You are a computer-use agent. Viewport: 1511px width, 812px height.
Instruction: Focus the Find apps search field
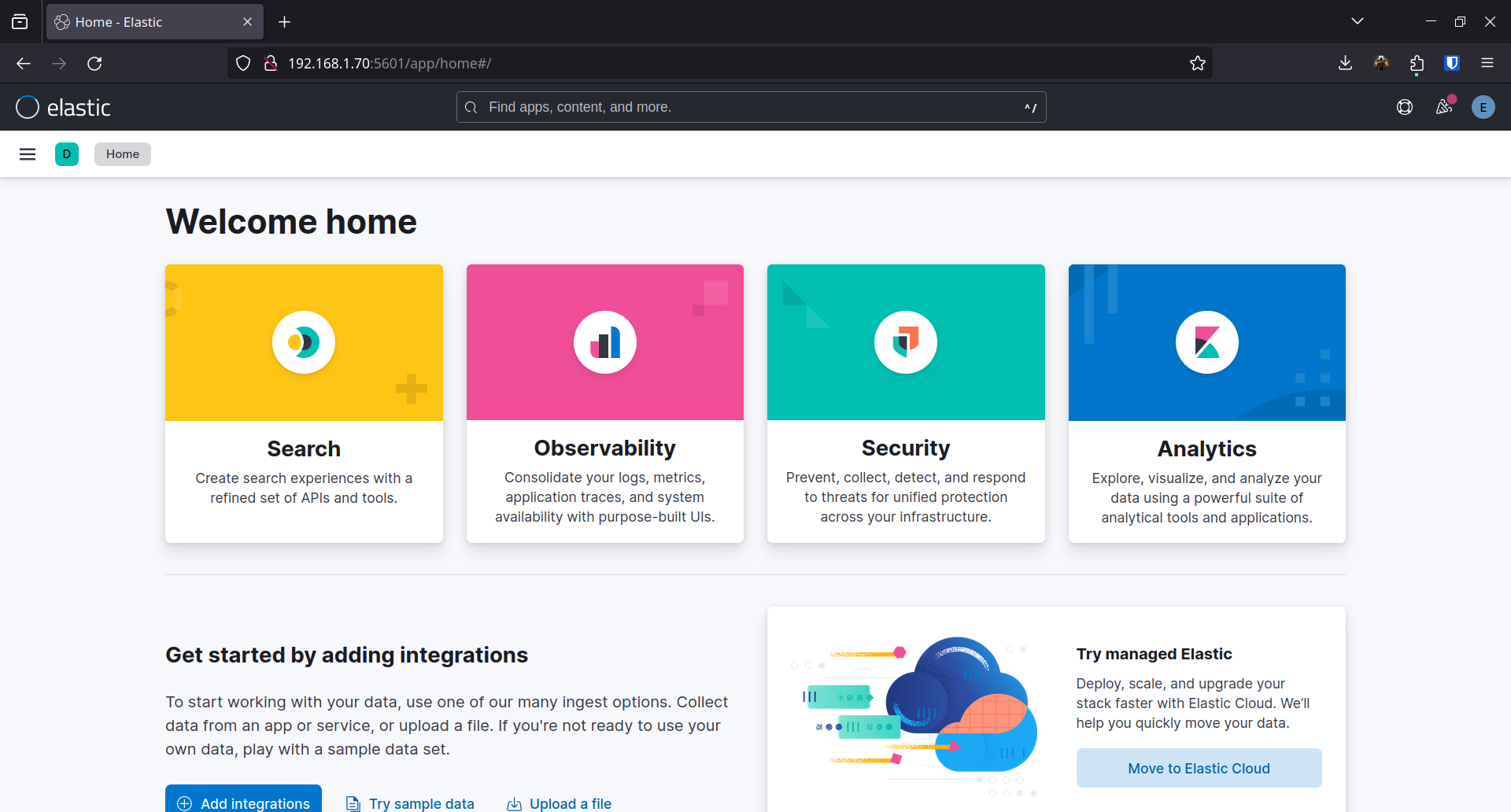coord(751,107)
